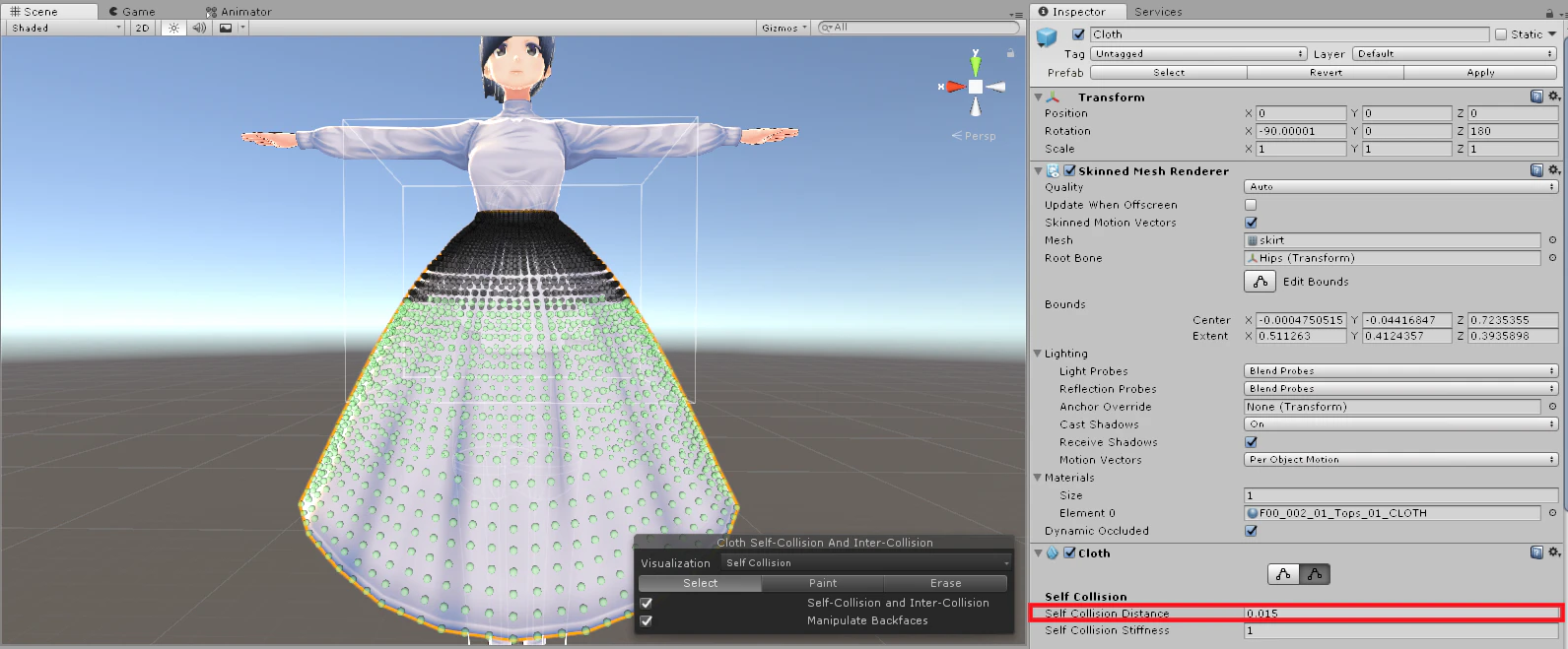
Task: Open the Transform help icon
Action: point(1536,97)
